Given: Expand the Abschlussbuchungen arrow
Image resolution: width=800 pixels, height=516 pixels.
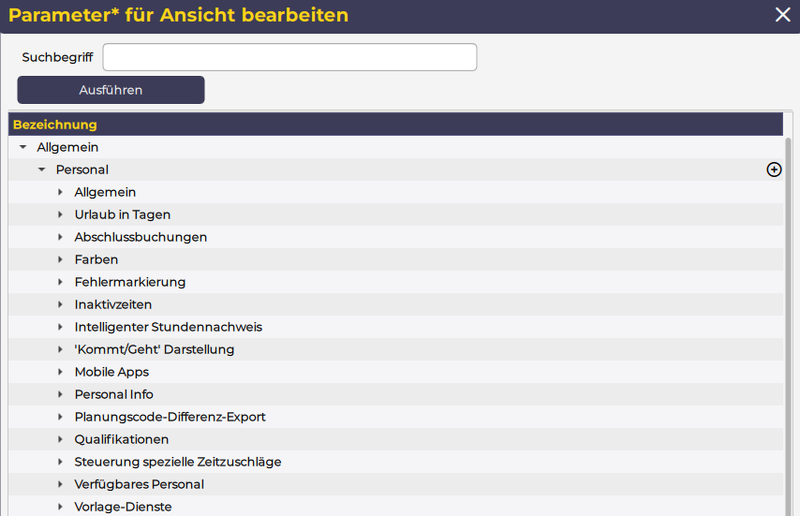Looking at the screenshot, I should (61, 238).
